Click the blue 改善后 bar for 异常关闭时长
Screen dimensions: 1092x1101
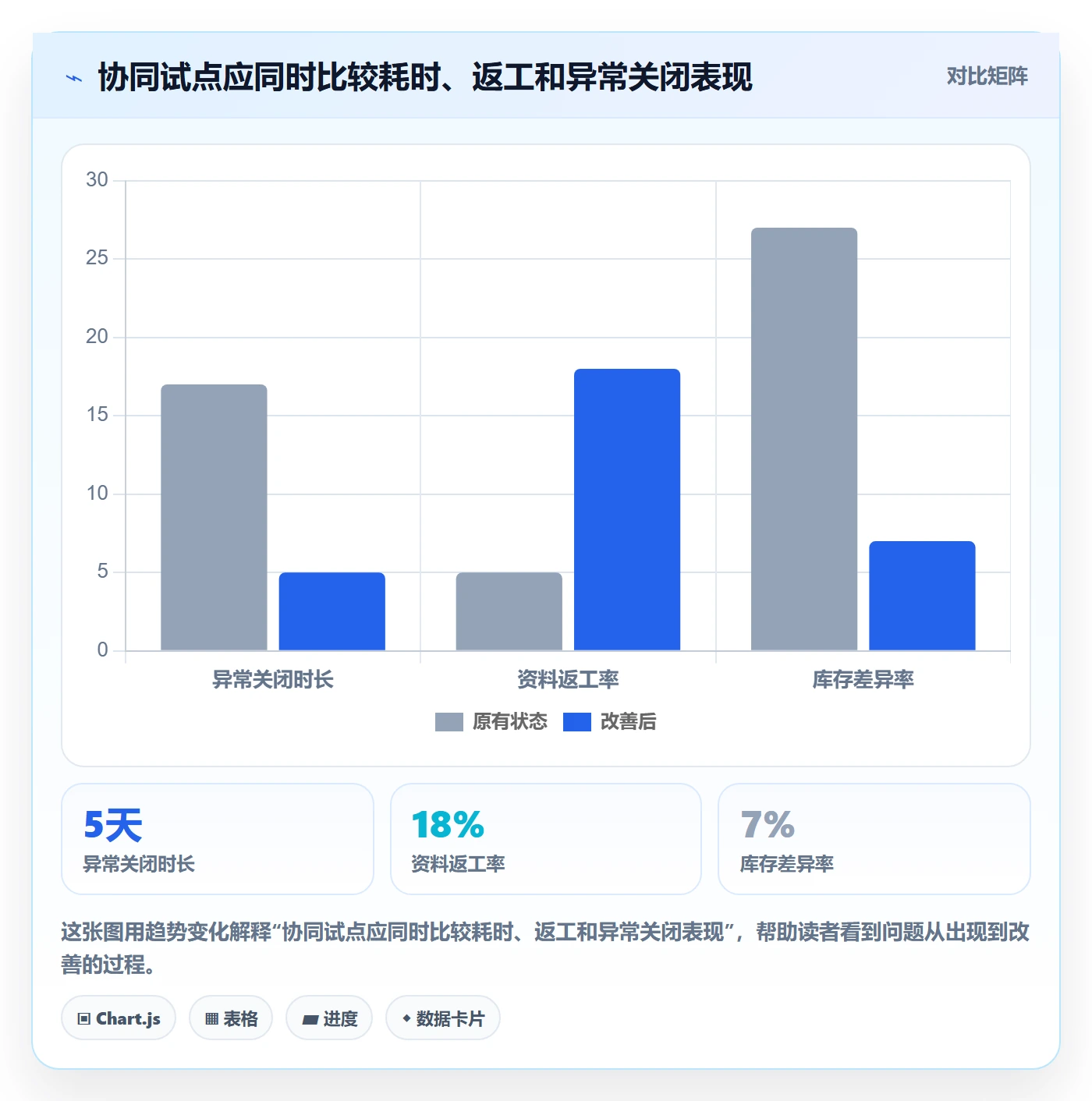pos(332,611)
